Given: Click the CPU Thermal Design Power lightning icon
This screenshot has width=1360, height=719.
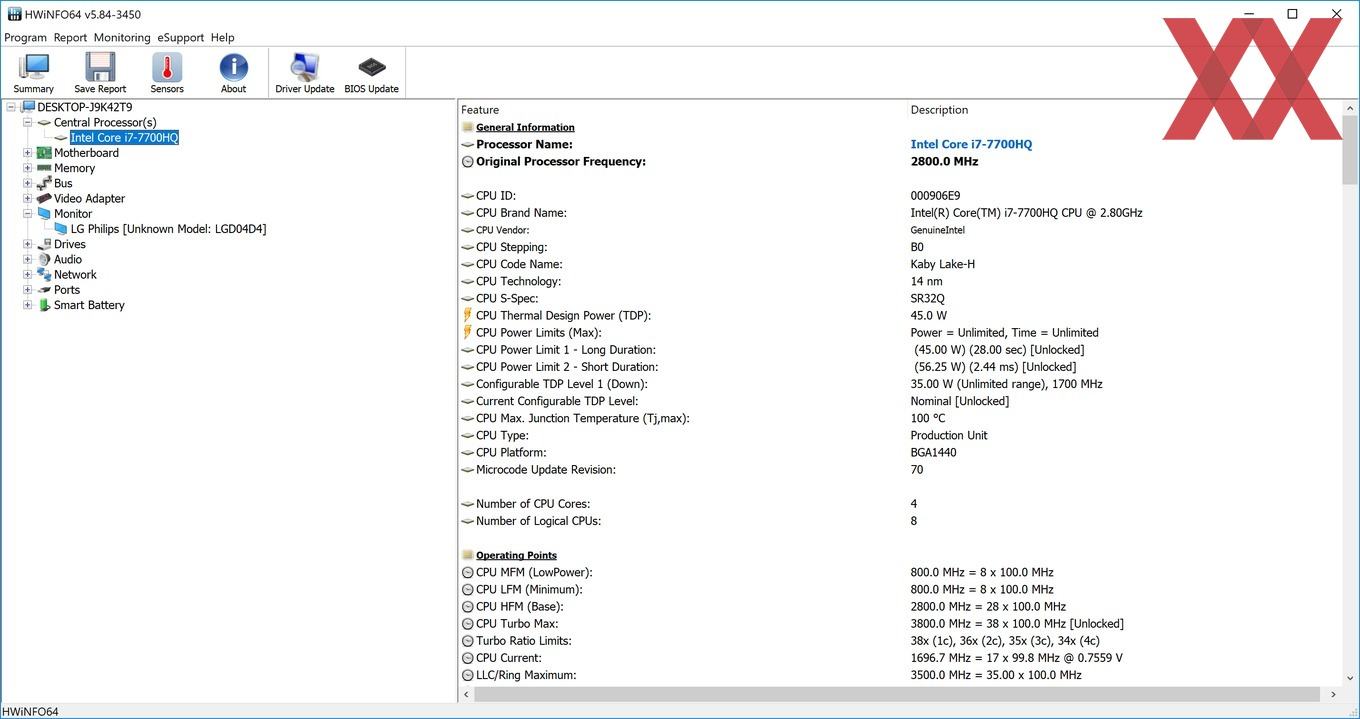Looking at the screenshot, I should click(x=467, y=315).
